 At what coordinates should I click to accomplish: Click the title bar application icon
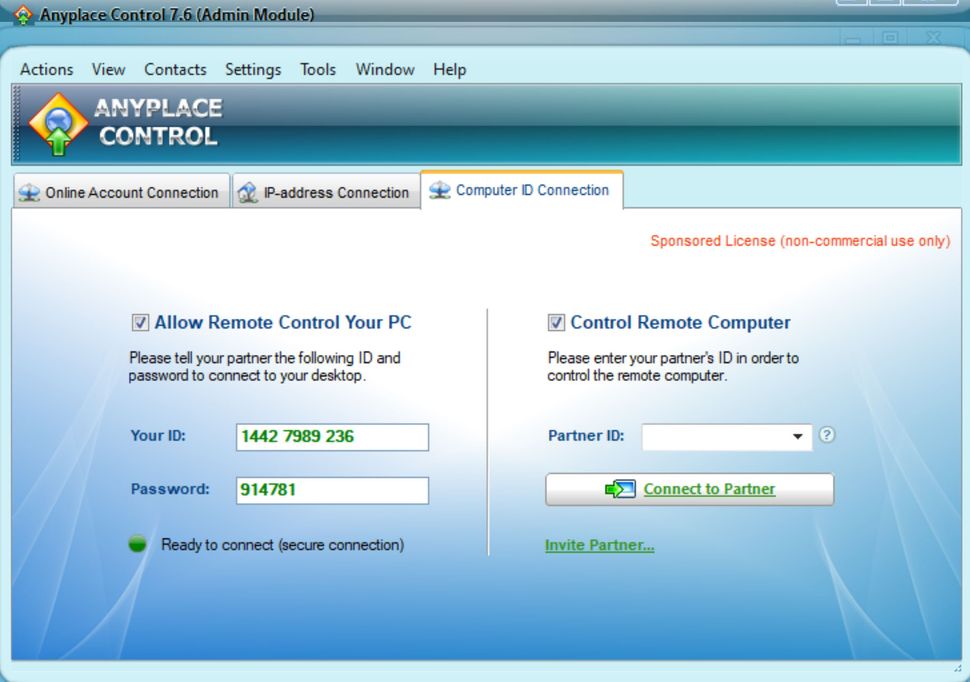[23, 14]
